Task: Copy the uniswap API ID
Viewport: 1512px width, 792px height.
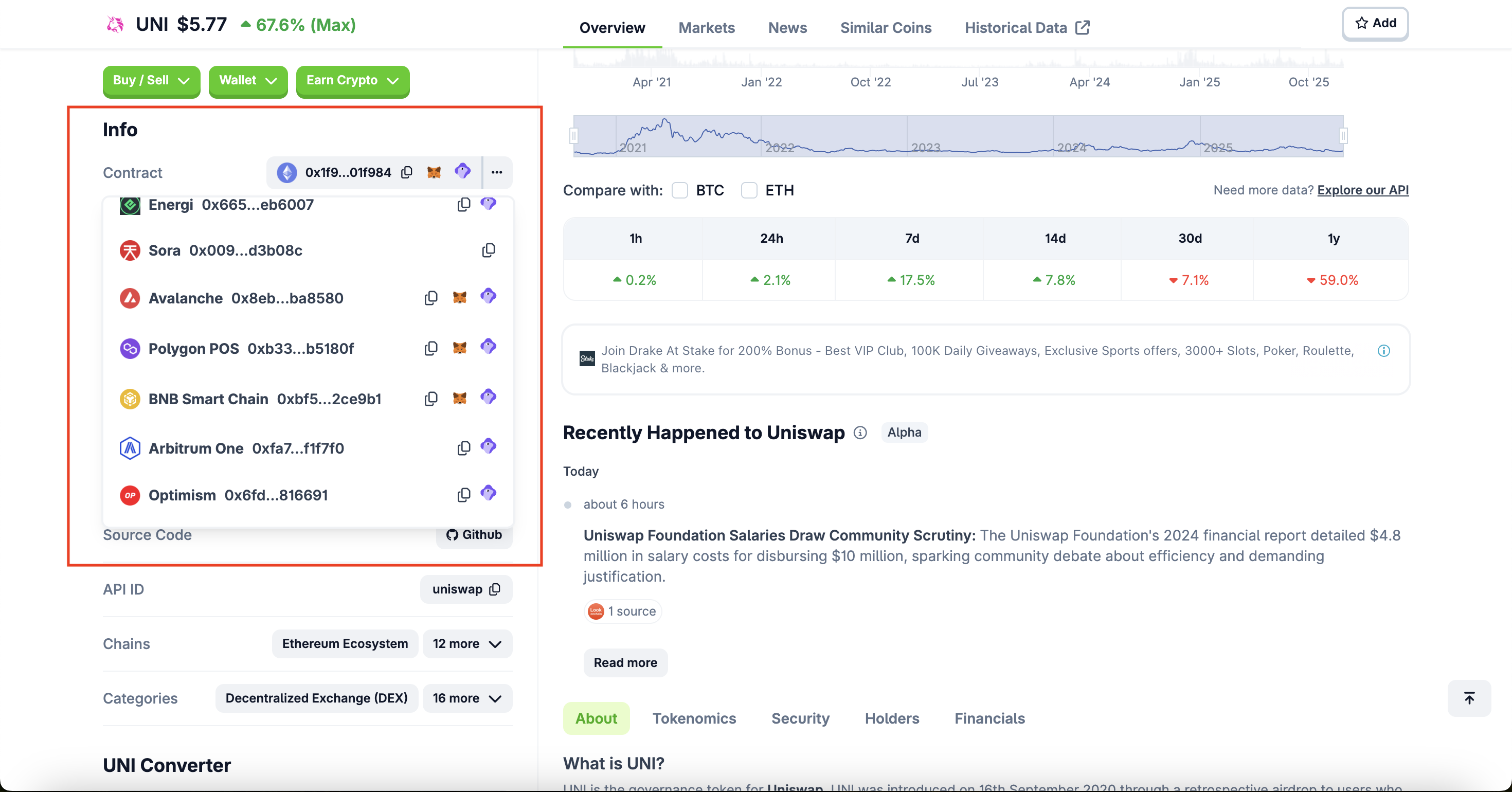Action: point(495,589)
